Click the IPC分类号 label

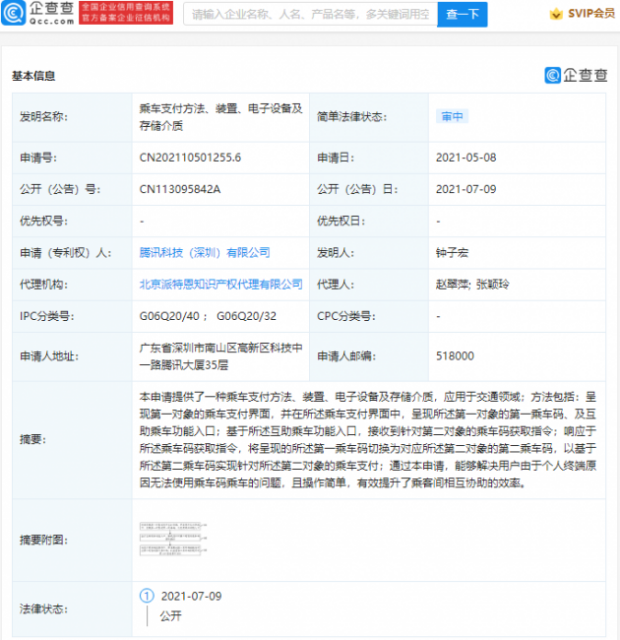click(47, 316)
